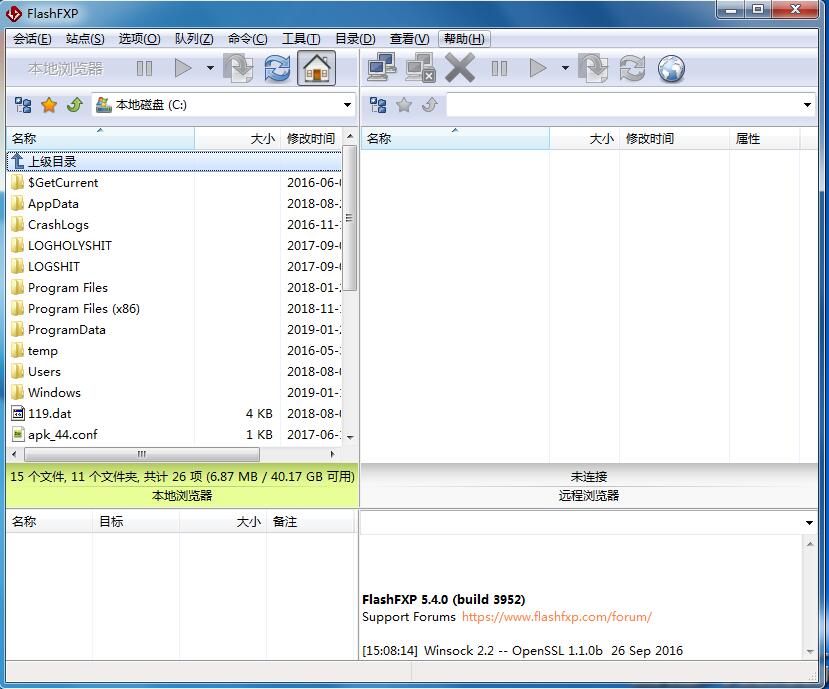
Task: Click the local pane transfer queue icon
Action: click(238, 68)
